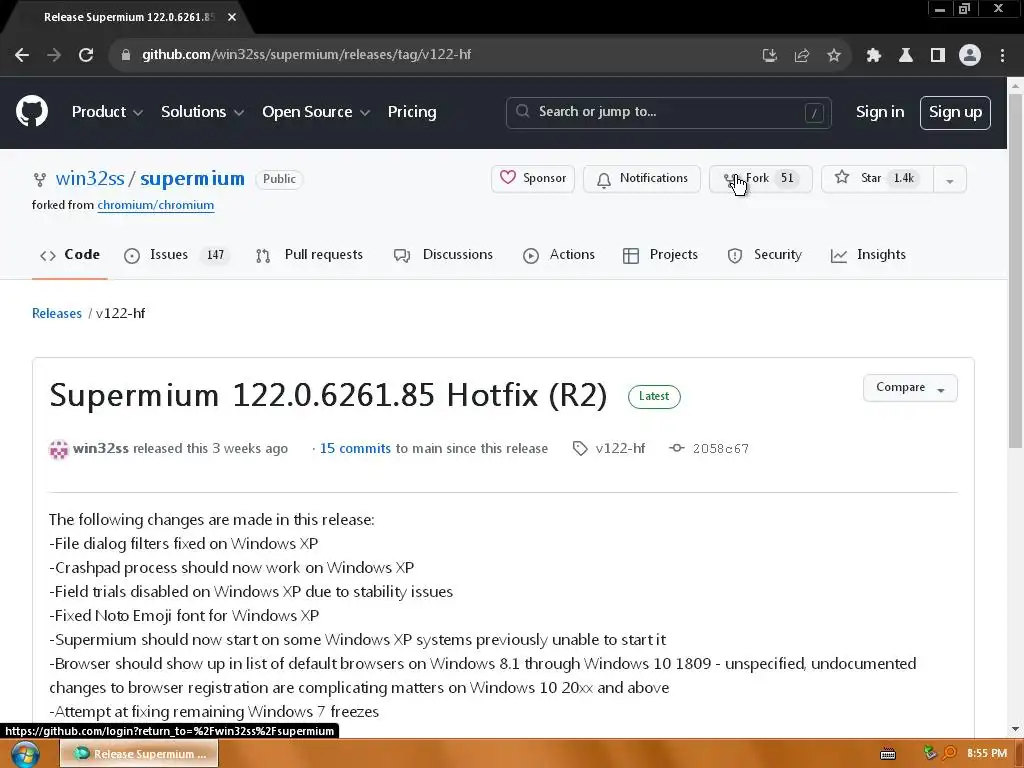Click the Supermium 122.0.6261.85 Hotfix (R2) title
Image resolution: width=1024 pixels, height=768 pixels.
point(328,395)
